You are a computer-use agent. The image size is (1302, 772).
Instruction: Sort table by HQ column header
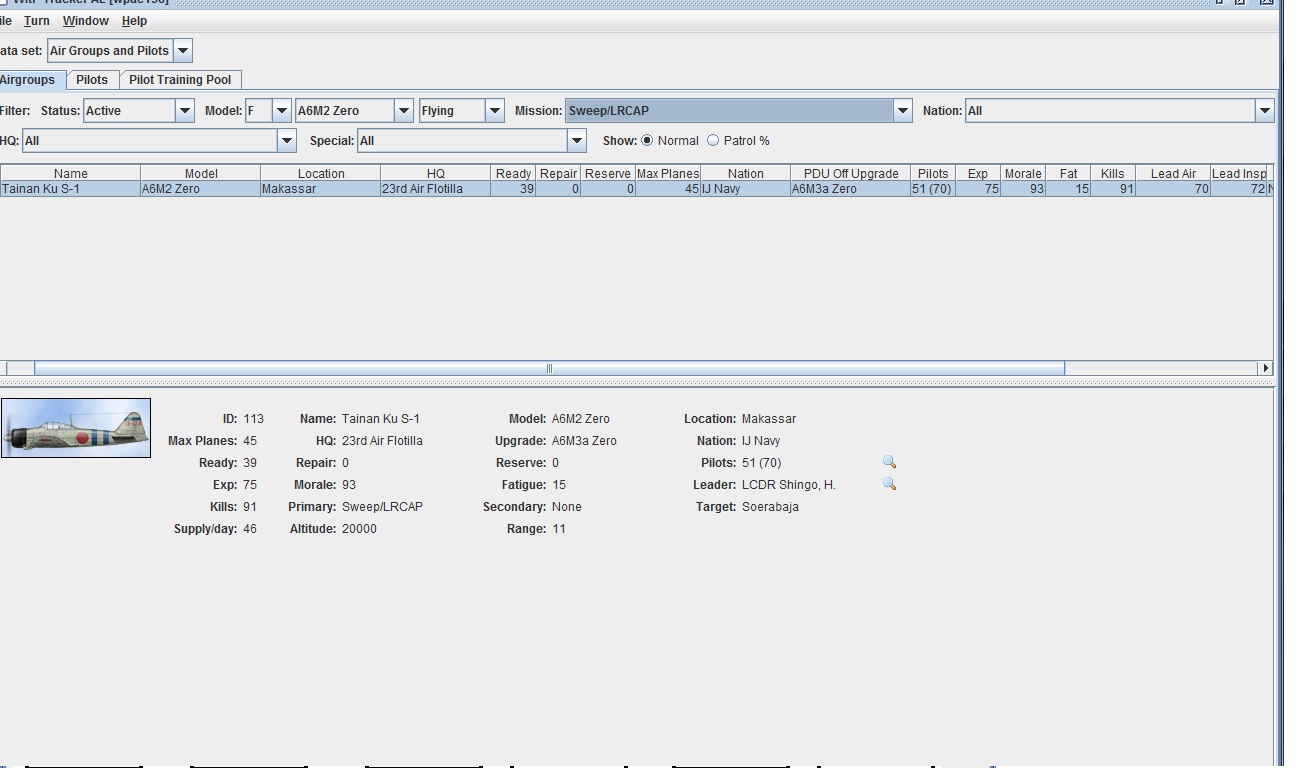(x=436, y=173)
